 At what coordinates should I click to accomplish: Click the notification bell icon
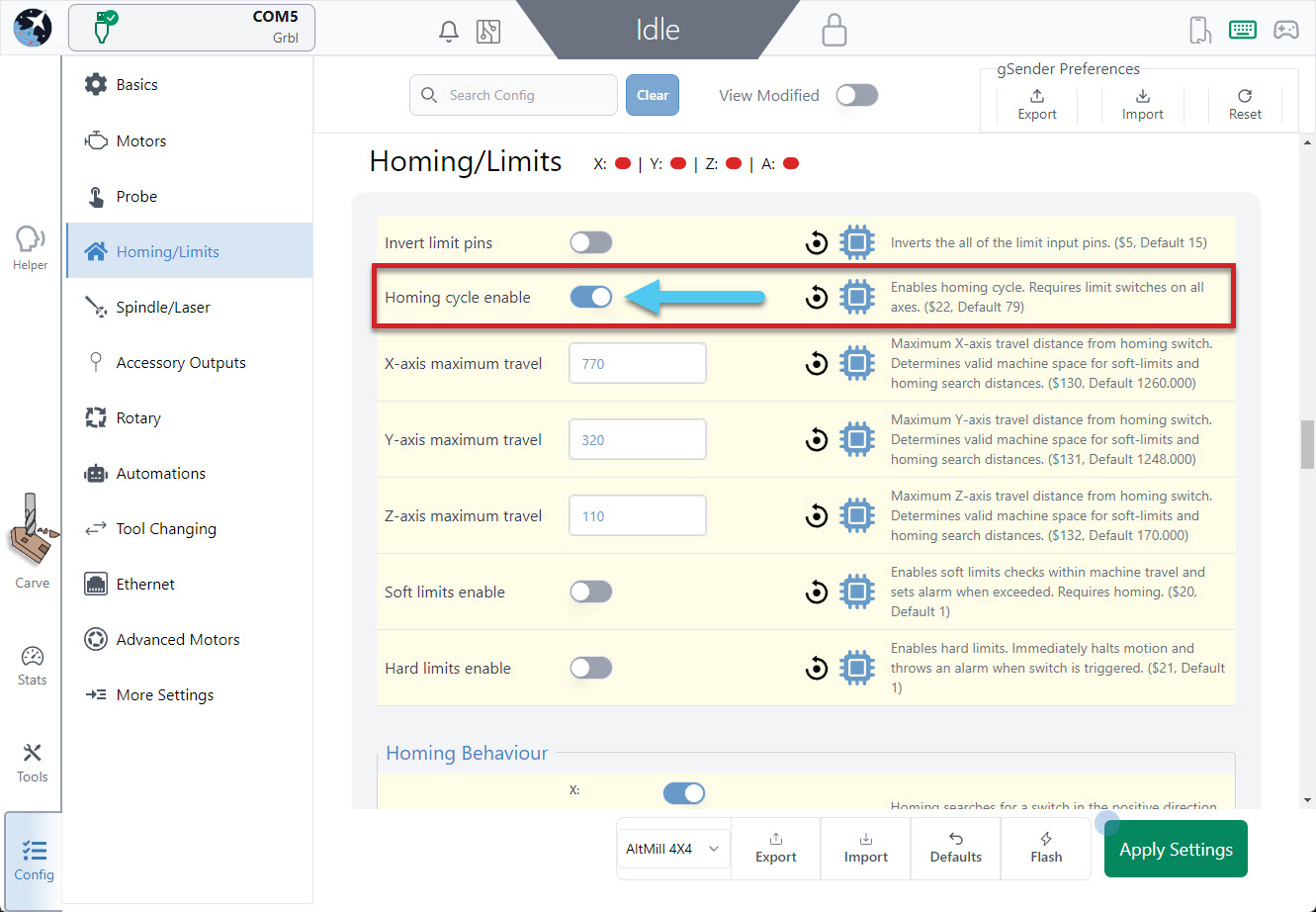point(448,32)
